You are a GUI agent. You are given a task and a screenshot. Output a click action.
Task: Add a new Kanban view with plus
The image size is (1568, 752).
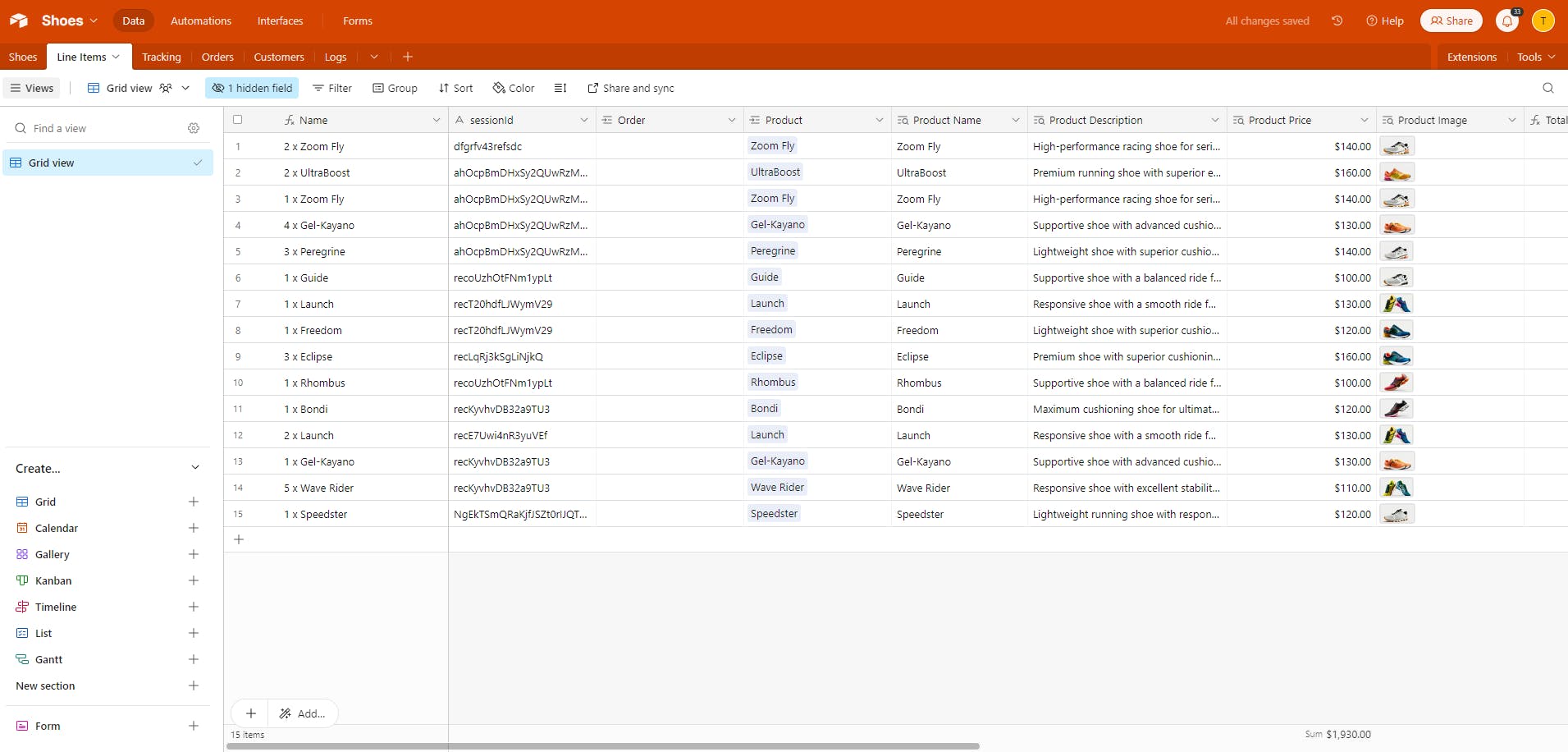194,580
